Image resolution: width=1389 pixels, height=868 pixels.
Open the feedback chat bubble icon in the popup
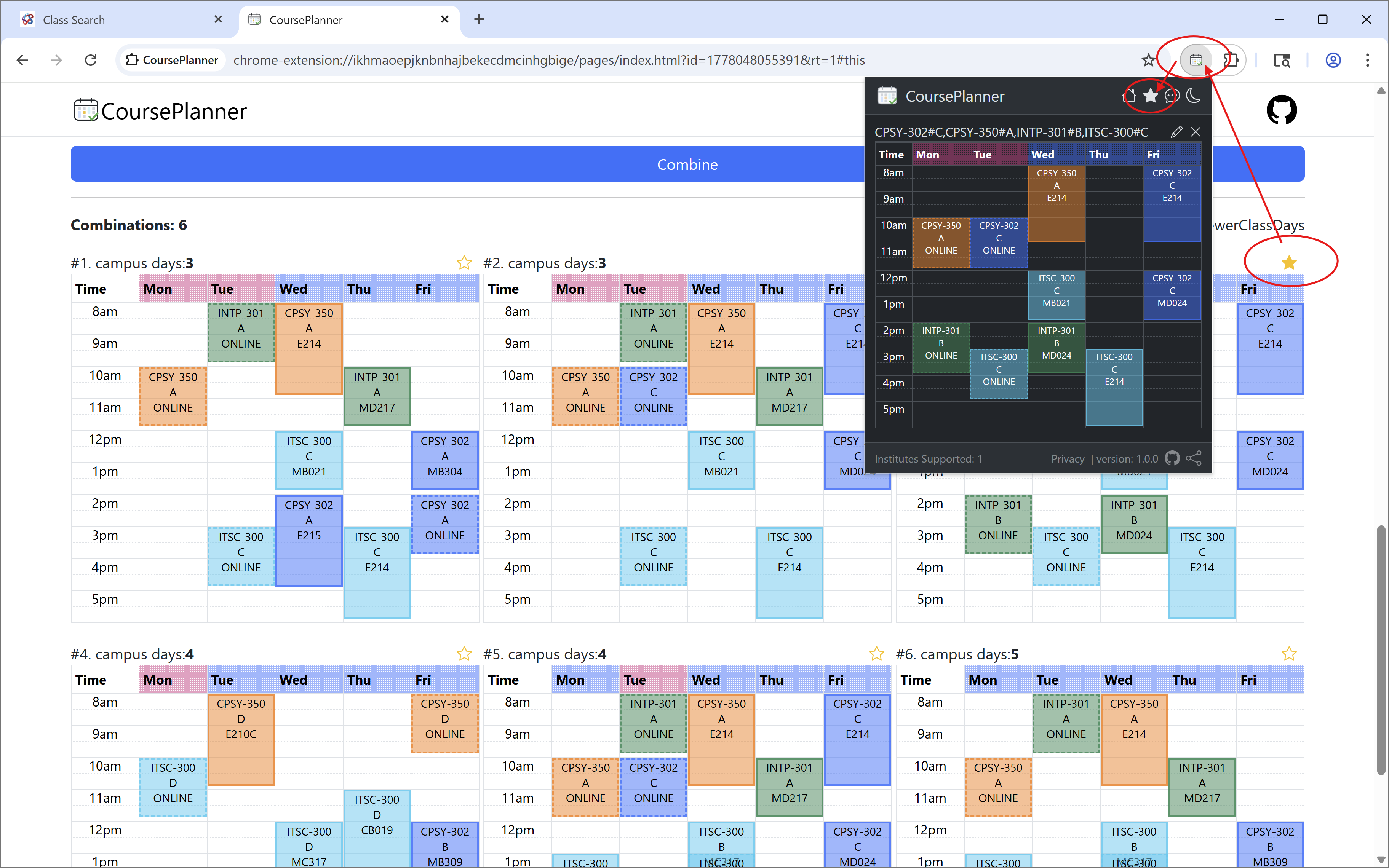coord(1172,96)
